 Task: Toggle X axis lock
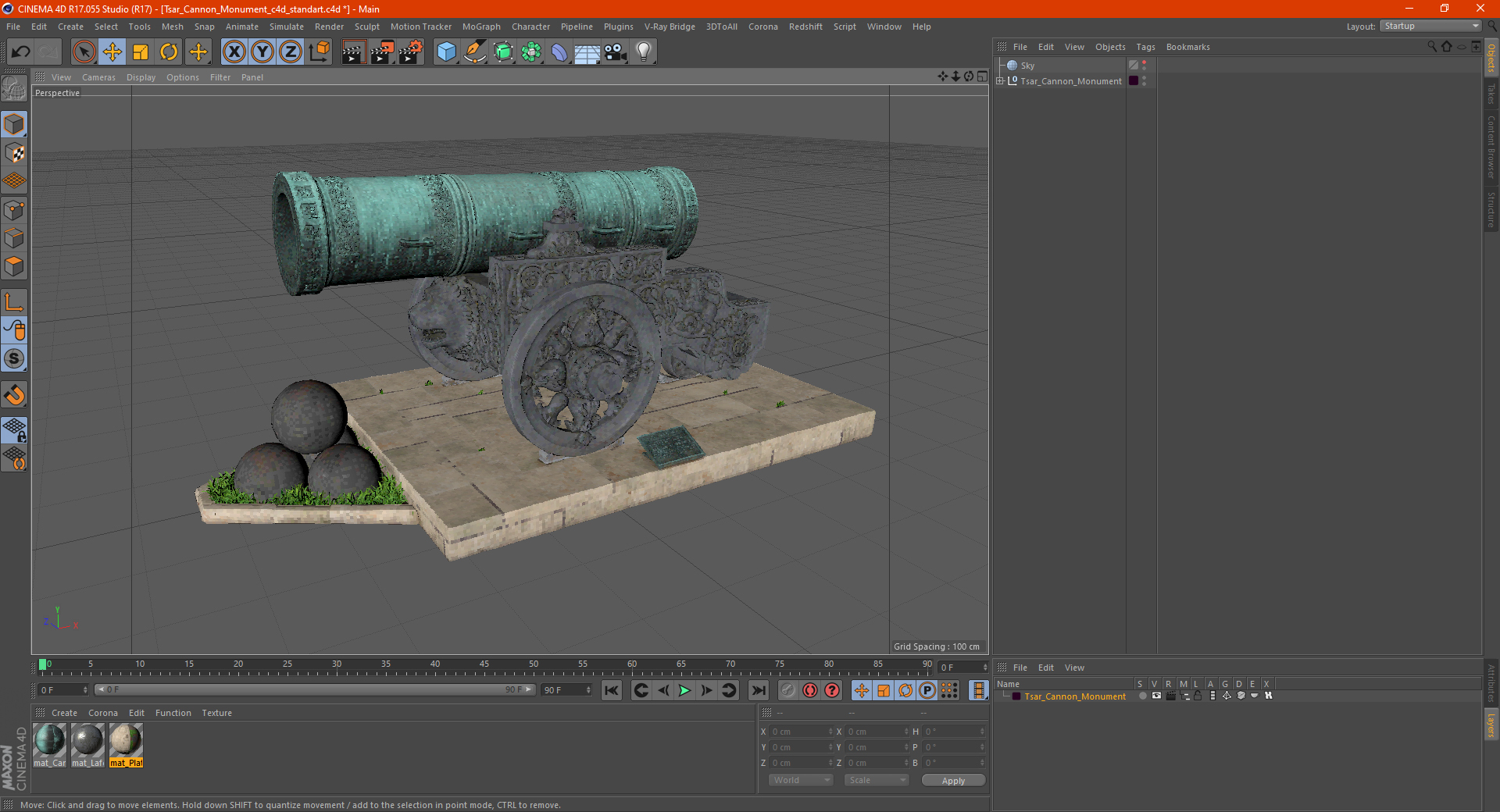point(234,52)
